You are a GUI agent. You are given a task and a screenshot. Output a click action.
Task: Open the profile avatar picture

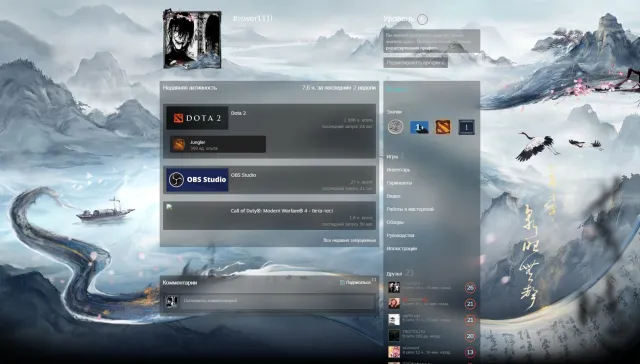coord(192,39)
